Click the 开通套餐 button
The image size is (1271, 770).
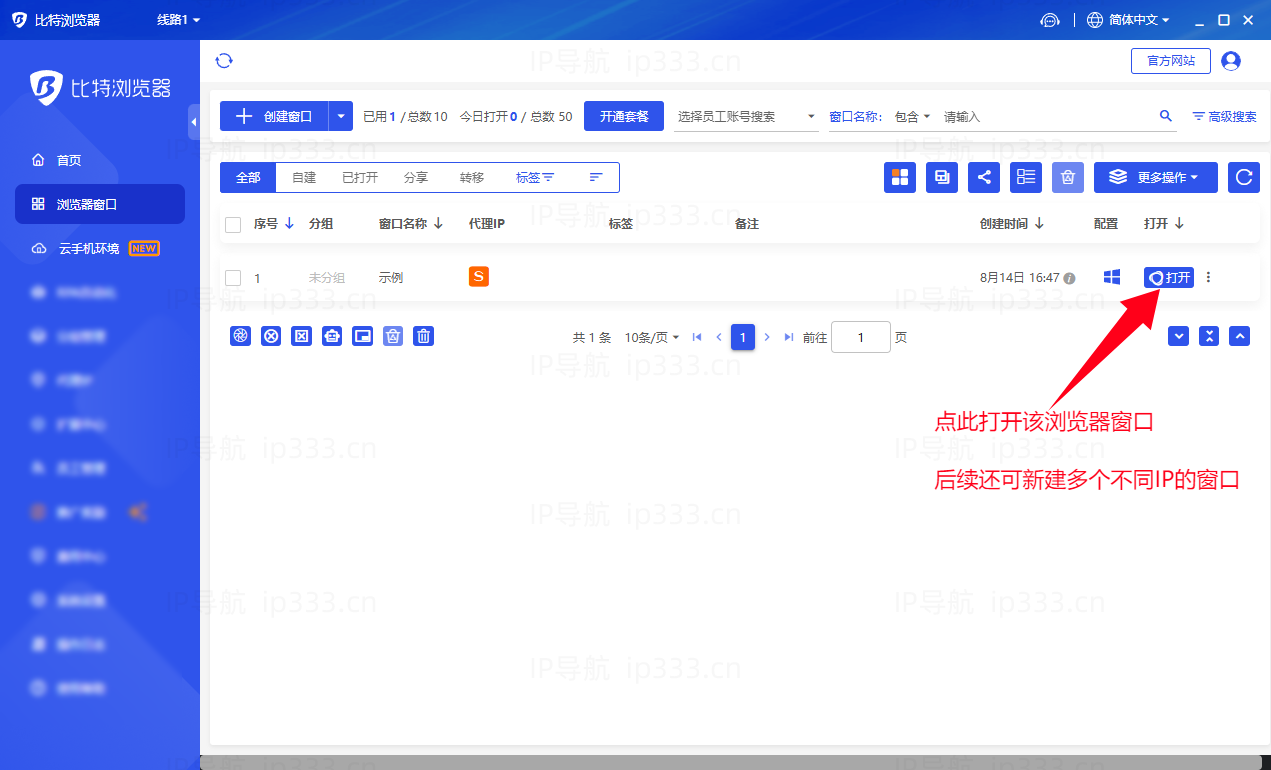click(624, 116)
